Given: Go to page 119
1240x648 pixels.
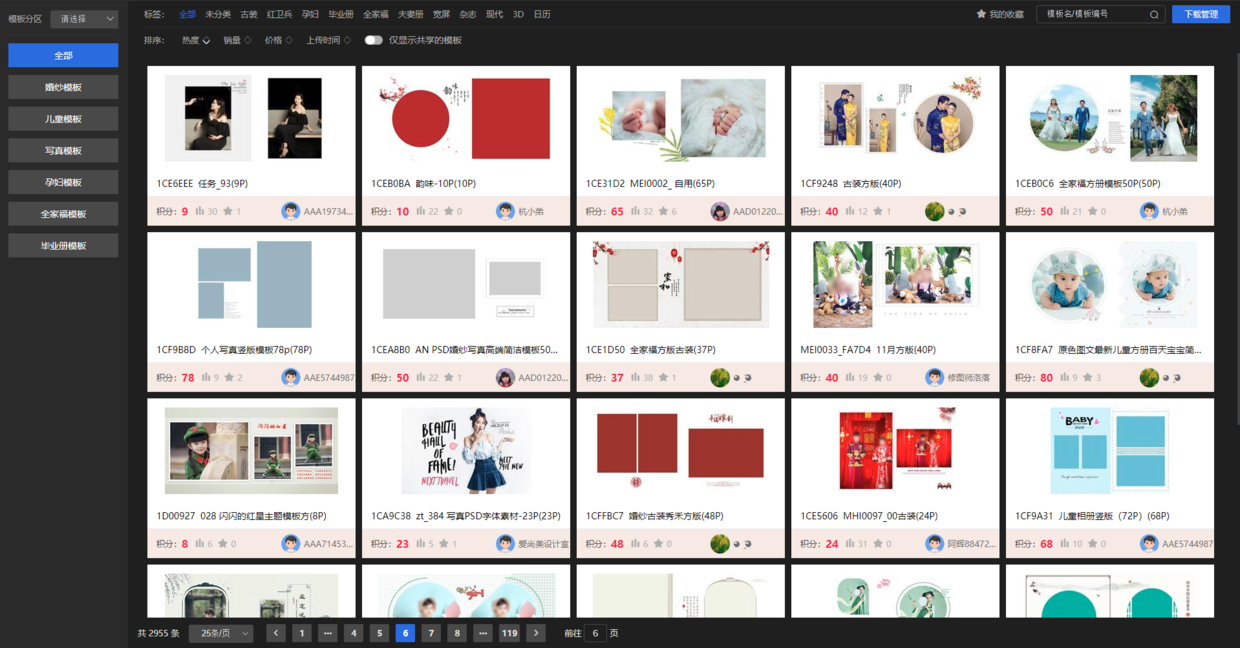Looking at the screenshot, I should (x=509, y=633).
